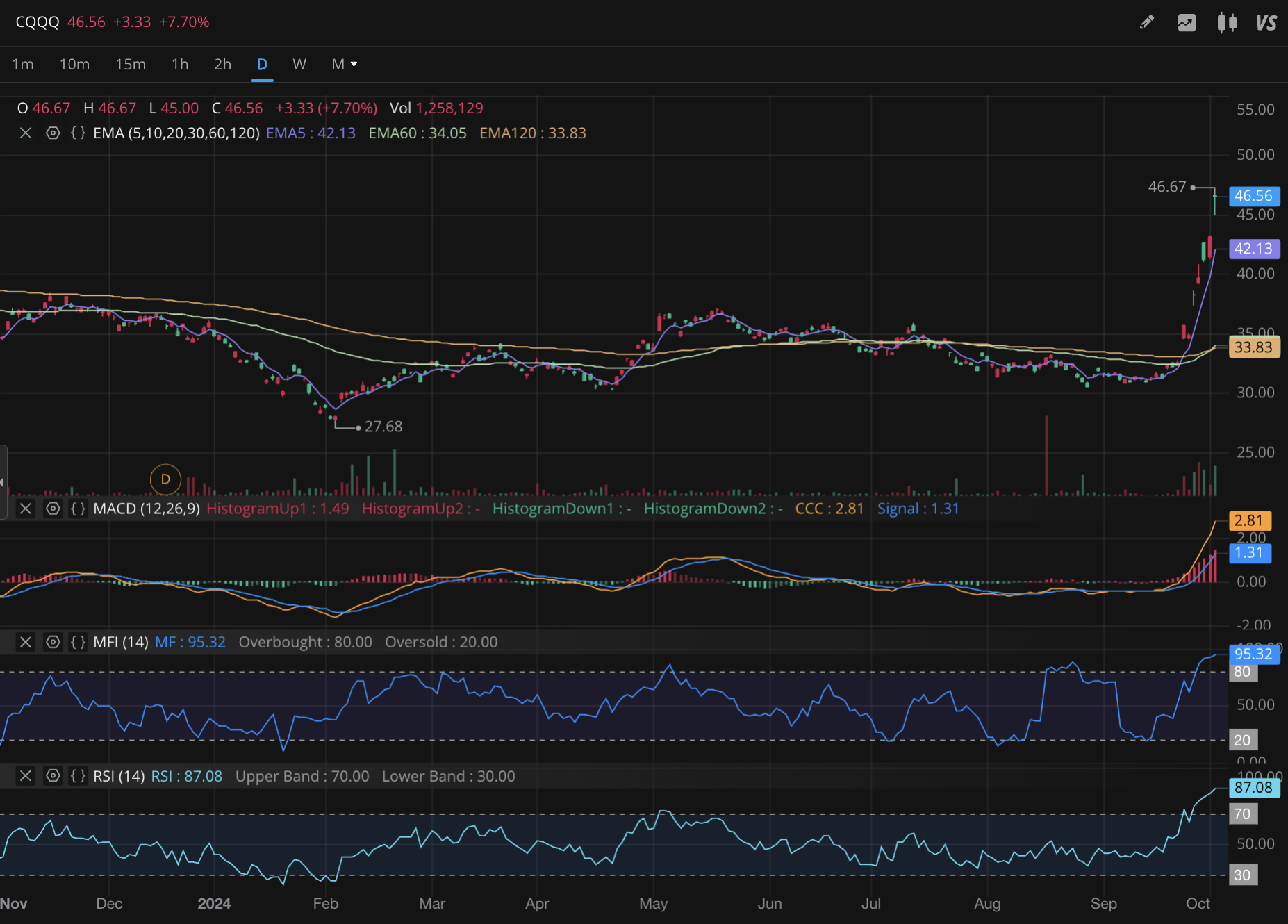Click the 27.68 low price annotation

pyautogui.click(x=383, y=427)
